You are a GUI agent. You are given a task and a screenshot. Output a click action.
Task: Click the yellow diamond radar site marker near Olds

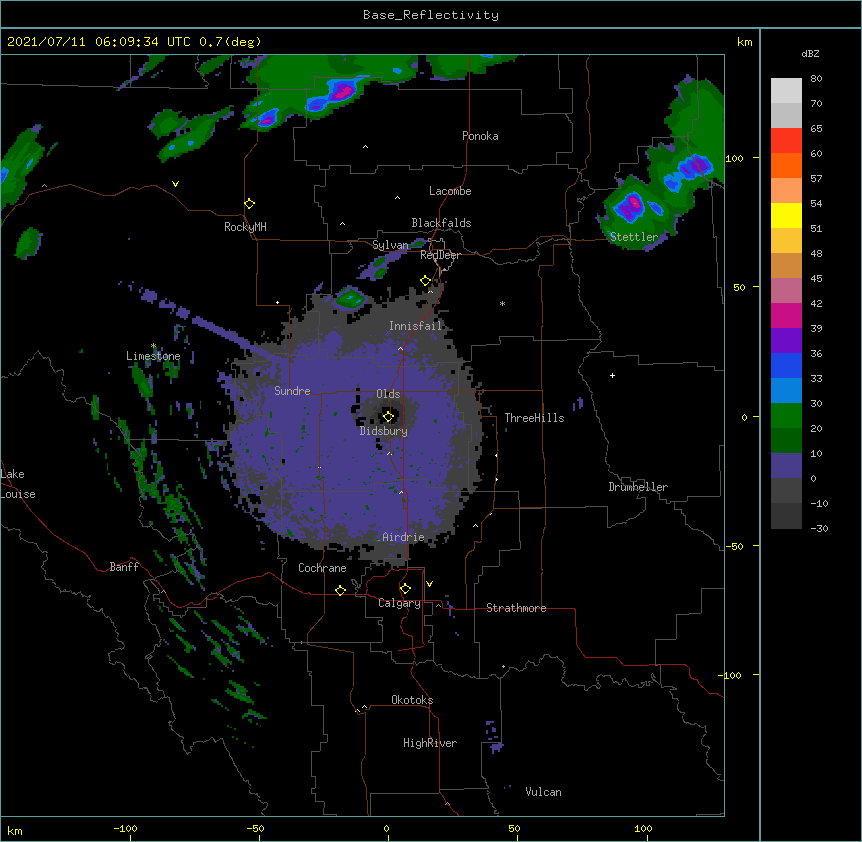click(x=388, y=416)
